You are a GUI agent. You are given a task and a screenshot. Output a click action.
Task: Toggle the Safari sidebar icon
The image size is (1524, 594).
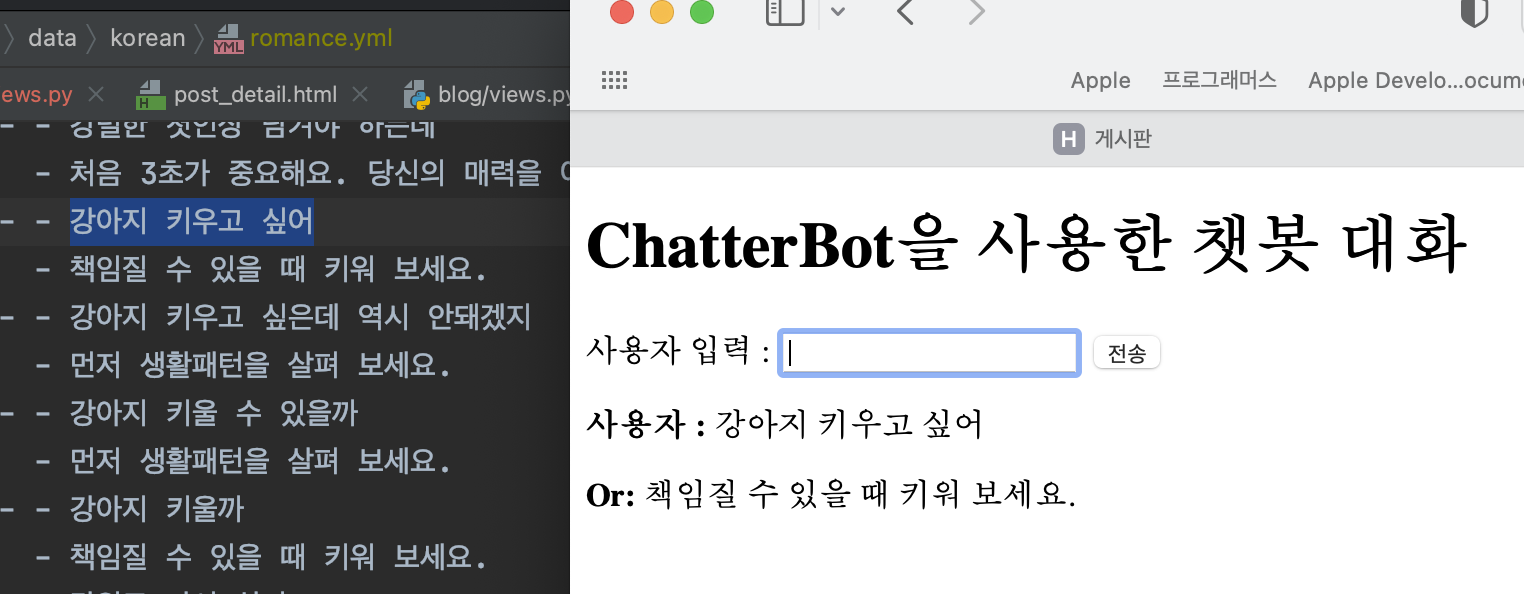point(785,12)
